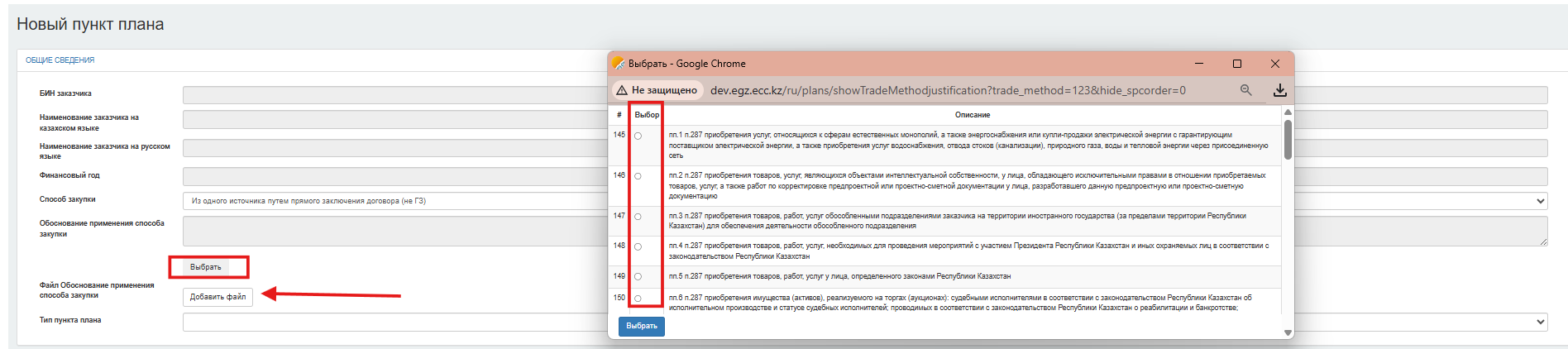Click the zoom magnifier icon in address bar
1568x349 pixels.
pos(1245,90)
